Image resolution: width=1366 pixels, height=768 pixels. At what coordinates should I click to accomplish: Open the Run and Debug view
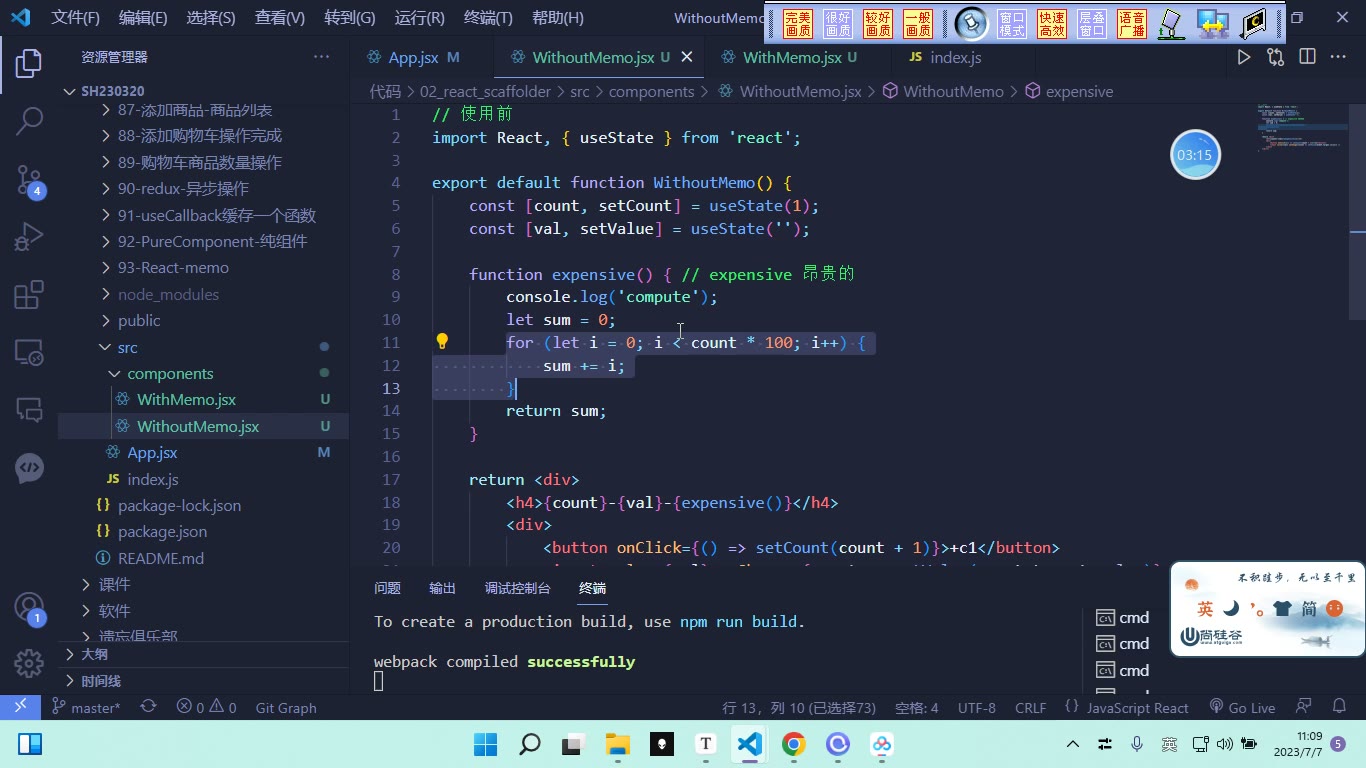pos(29,237)
